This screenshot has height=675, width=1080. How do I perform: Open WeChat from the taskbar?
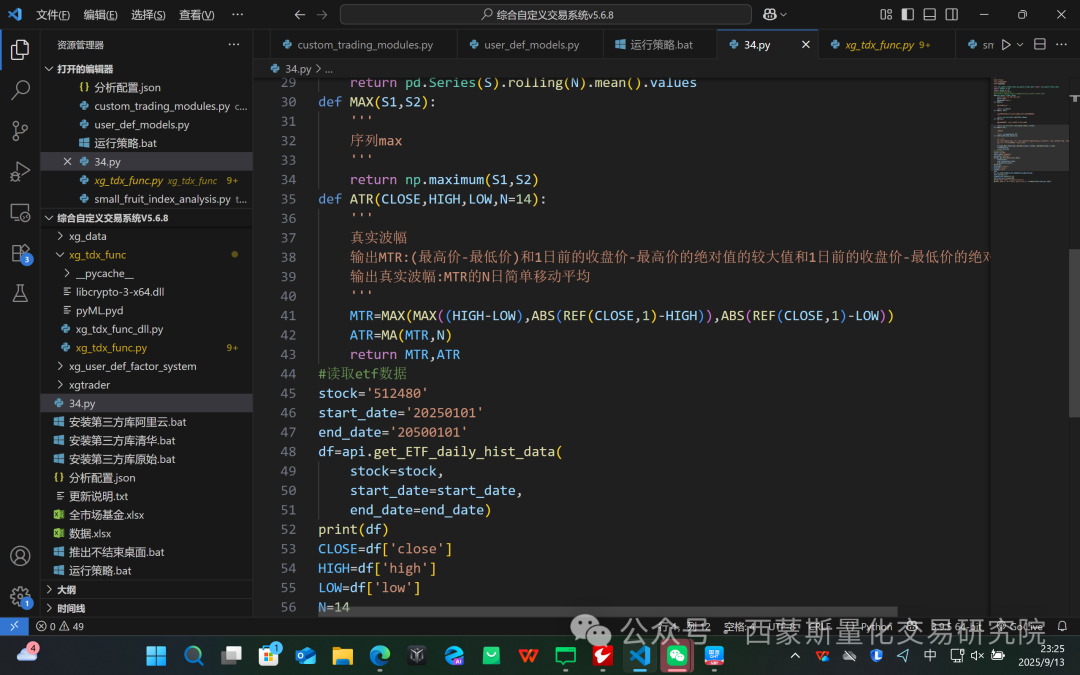[677, 655]
